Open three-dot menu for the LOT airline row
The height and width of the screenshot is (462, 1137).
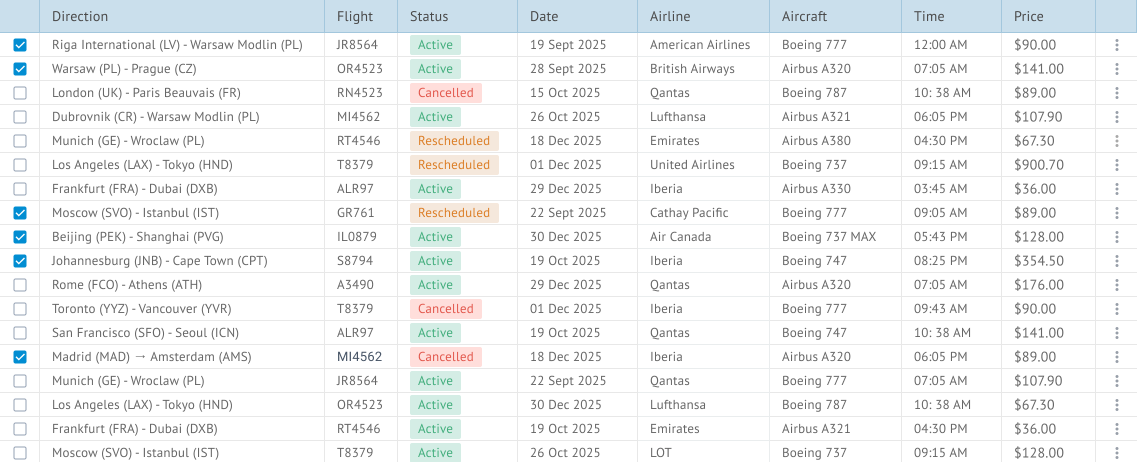point(1116,453)
